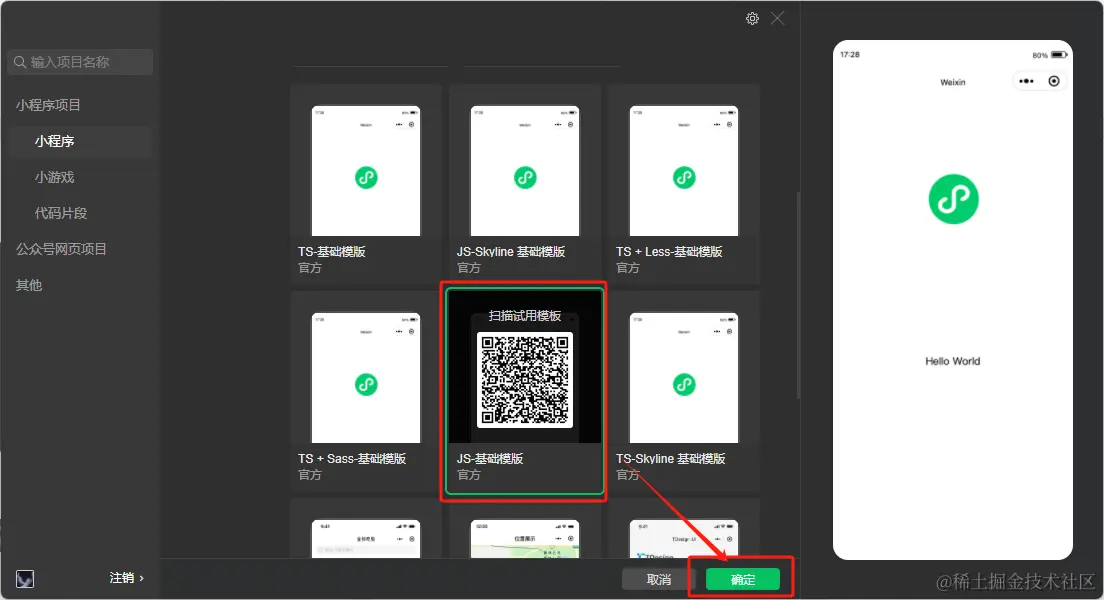This screenshot has height=600, width=1104.
Task: Click the green logo in TS-基础模版 card
Action: coord(366,177)
